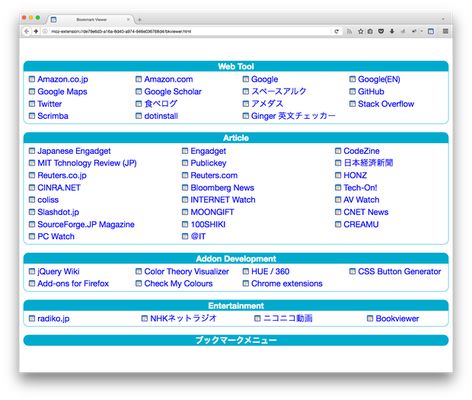Open the SourceForge.JP Magazine link
Viewport: 472px width, 400px height.
point(86,224)
